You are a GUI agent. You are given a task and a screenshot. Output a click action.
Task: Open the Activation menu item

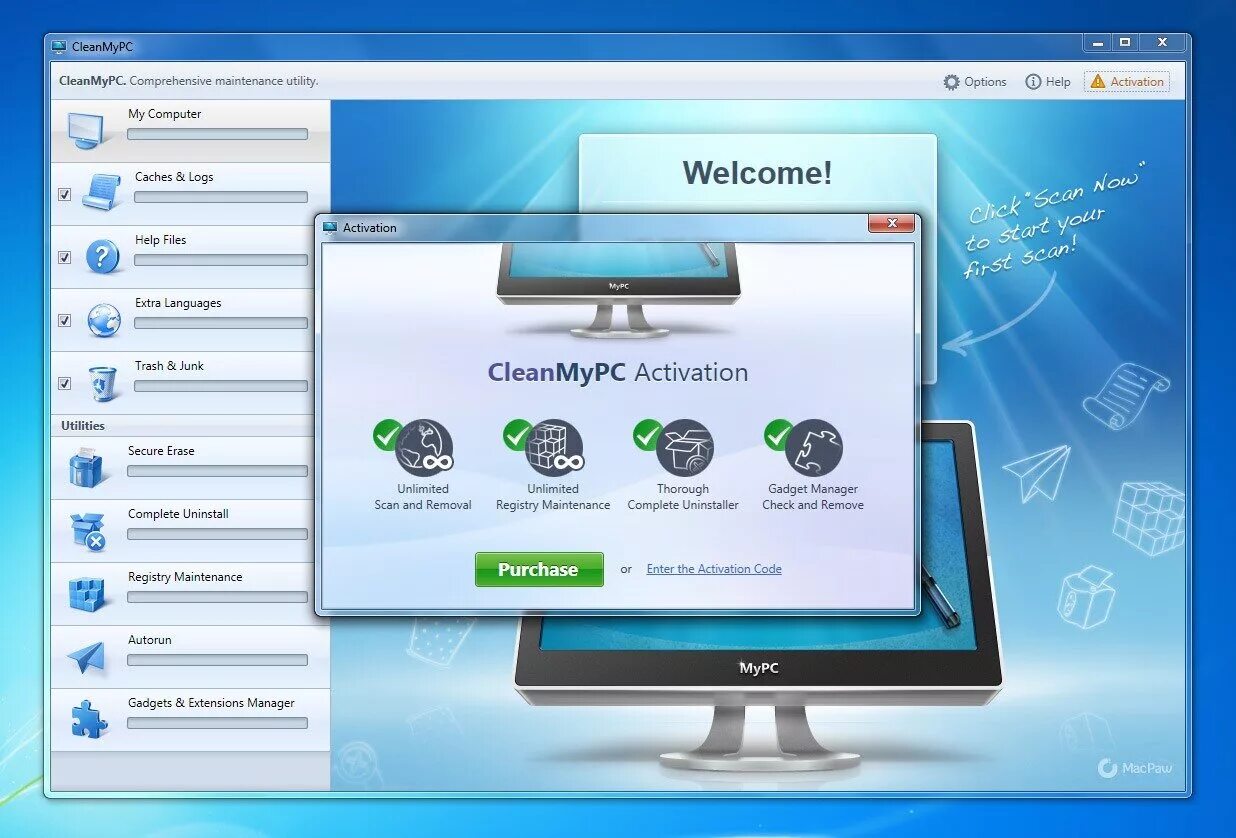tap(1127, 82)
